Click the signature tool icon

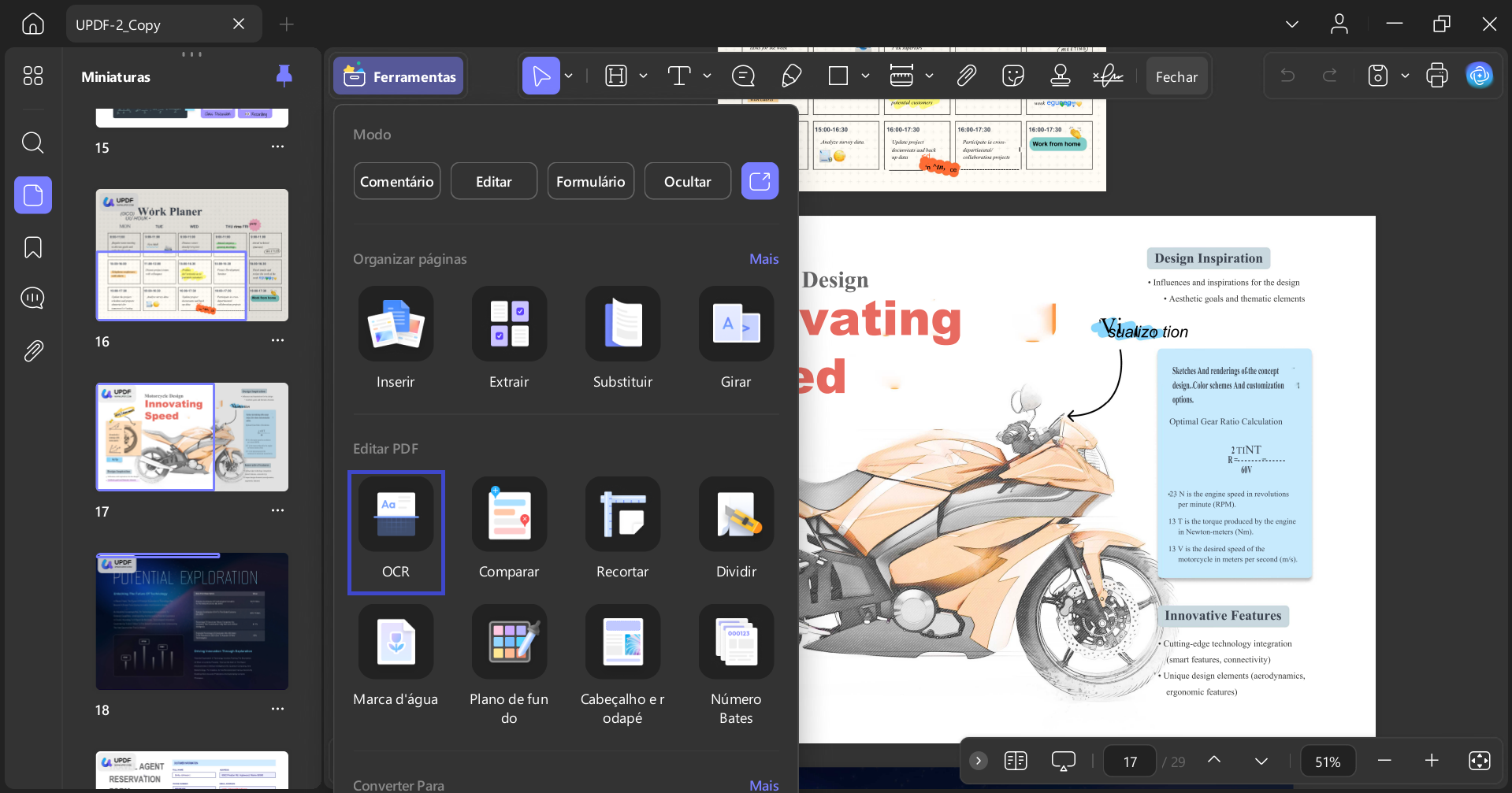tap(1108, 76)
